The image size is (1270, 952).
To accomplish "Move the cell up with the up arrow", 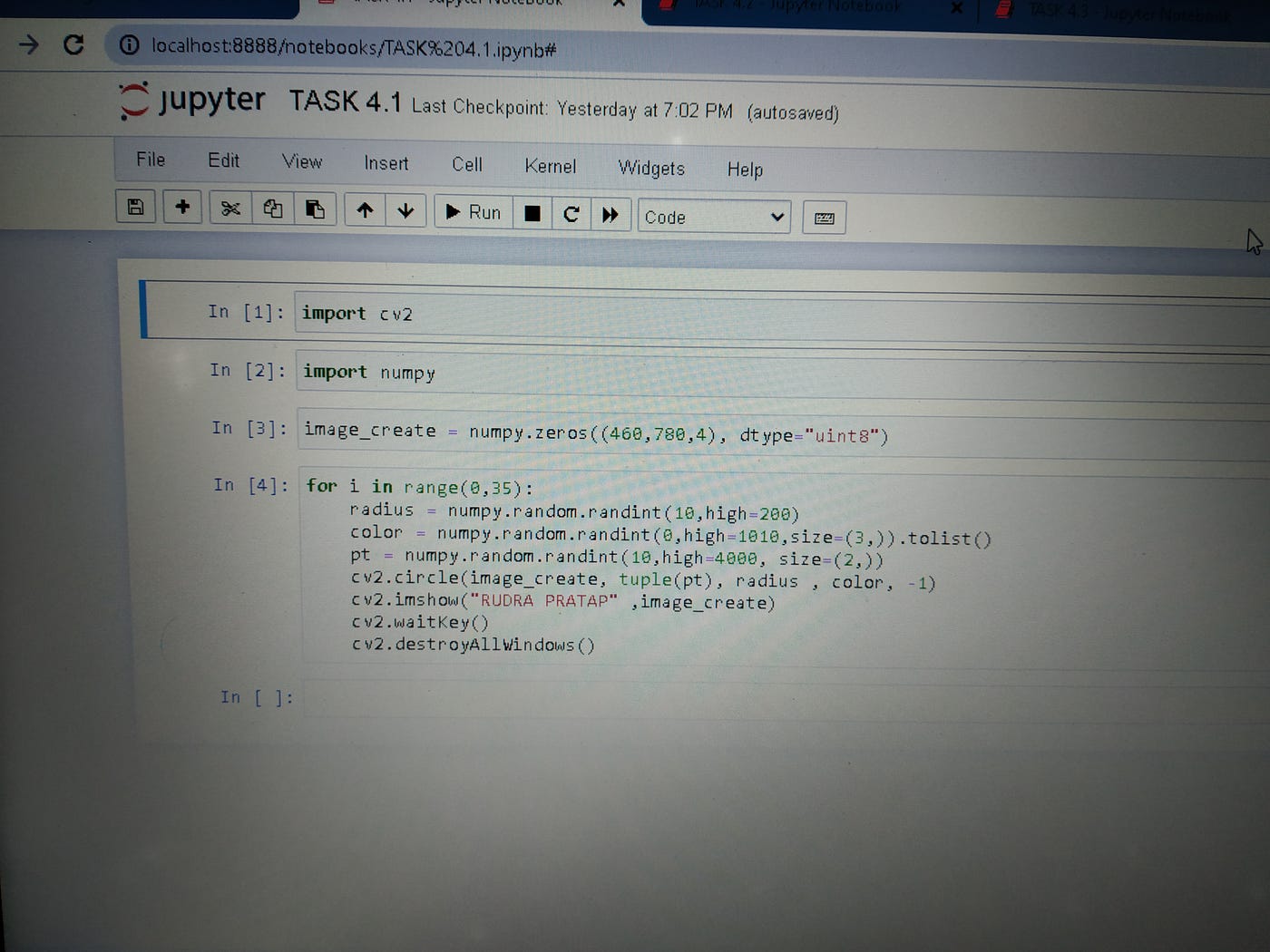I will click(365, 209).
